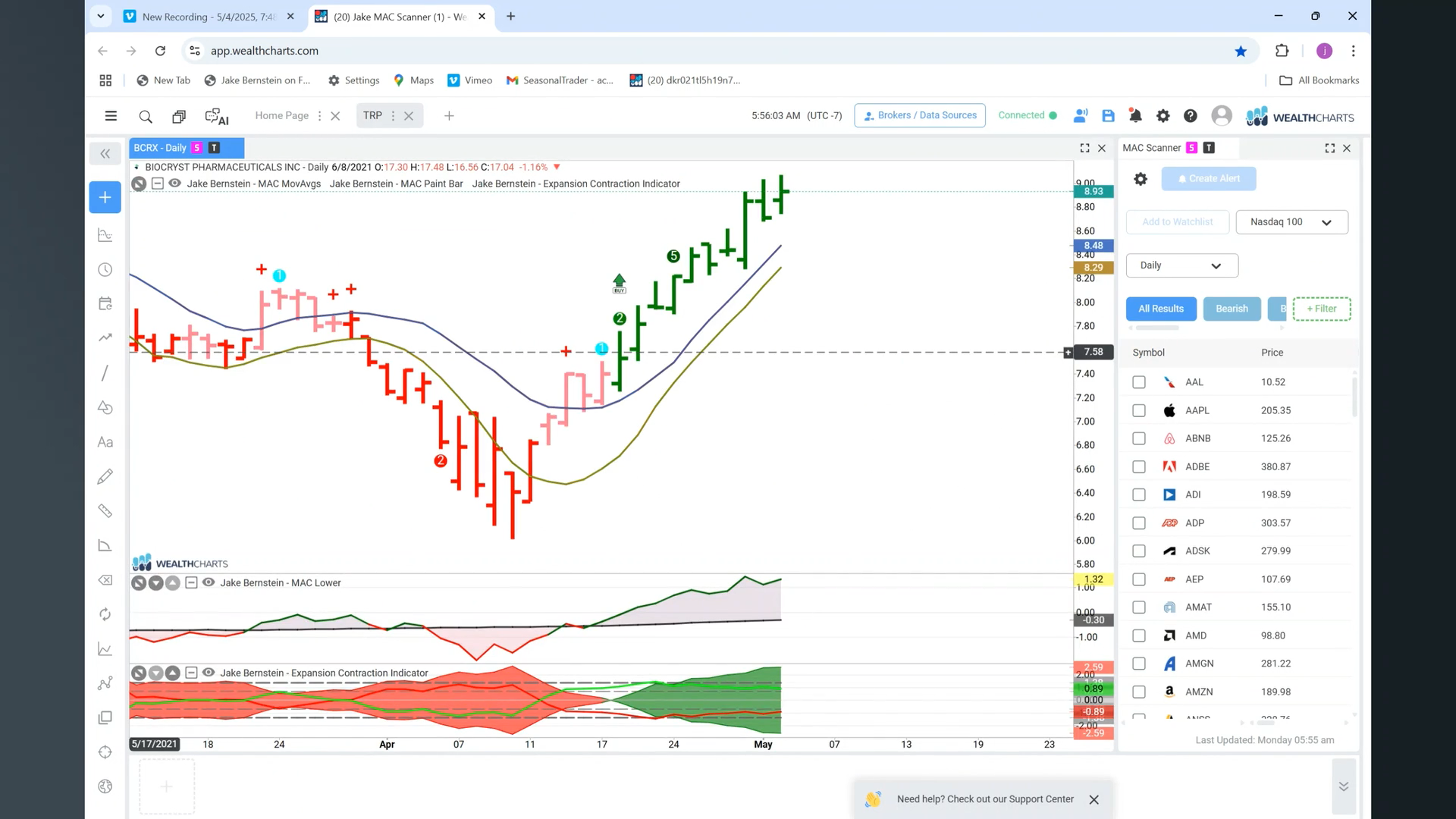Image resolution: width=1456 pixels, height=819 pixels.
Task: Select the ruler measurement tool
Action: tap(105, 511)
